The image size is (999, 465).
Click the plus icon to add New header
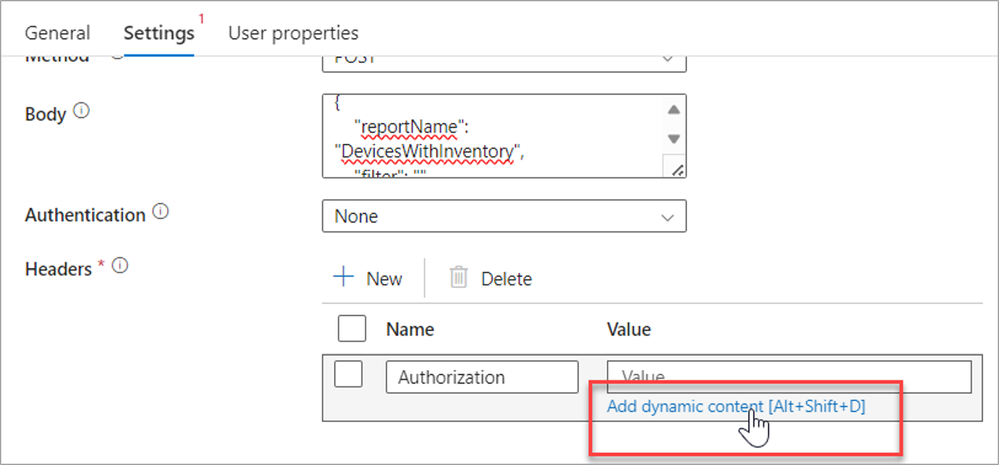coord(344,278)
